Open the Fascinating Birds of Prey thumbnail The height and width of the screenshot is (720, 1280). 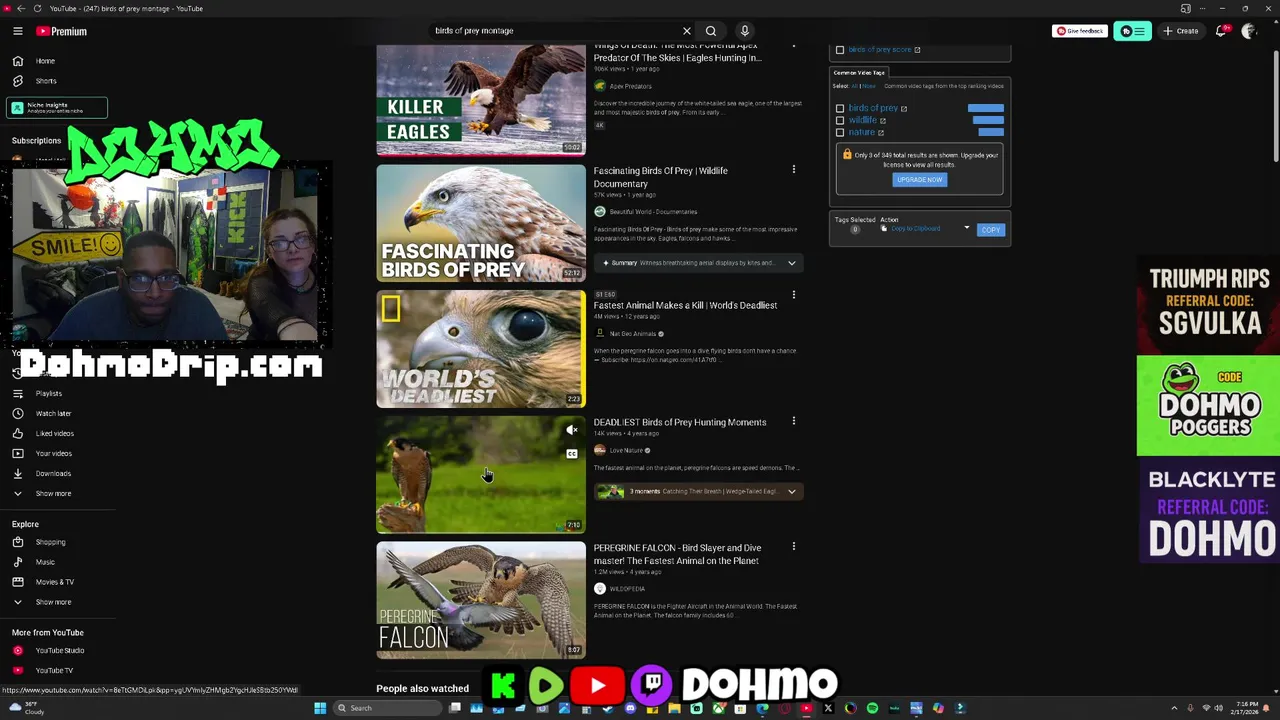tap(481, 223)
